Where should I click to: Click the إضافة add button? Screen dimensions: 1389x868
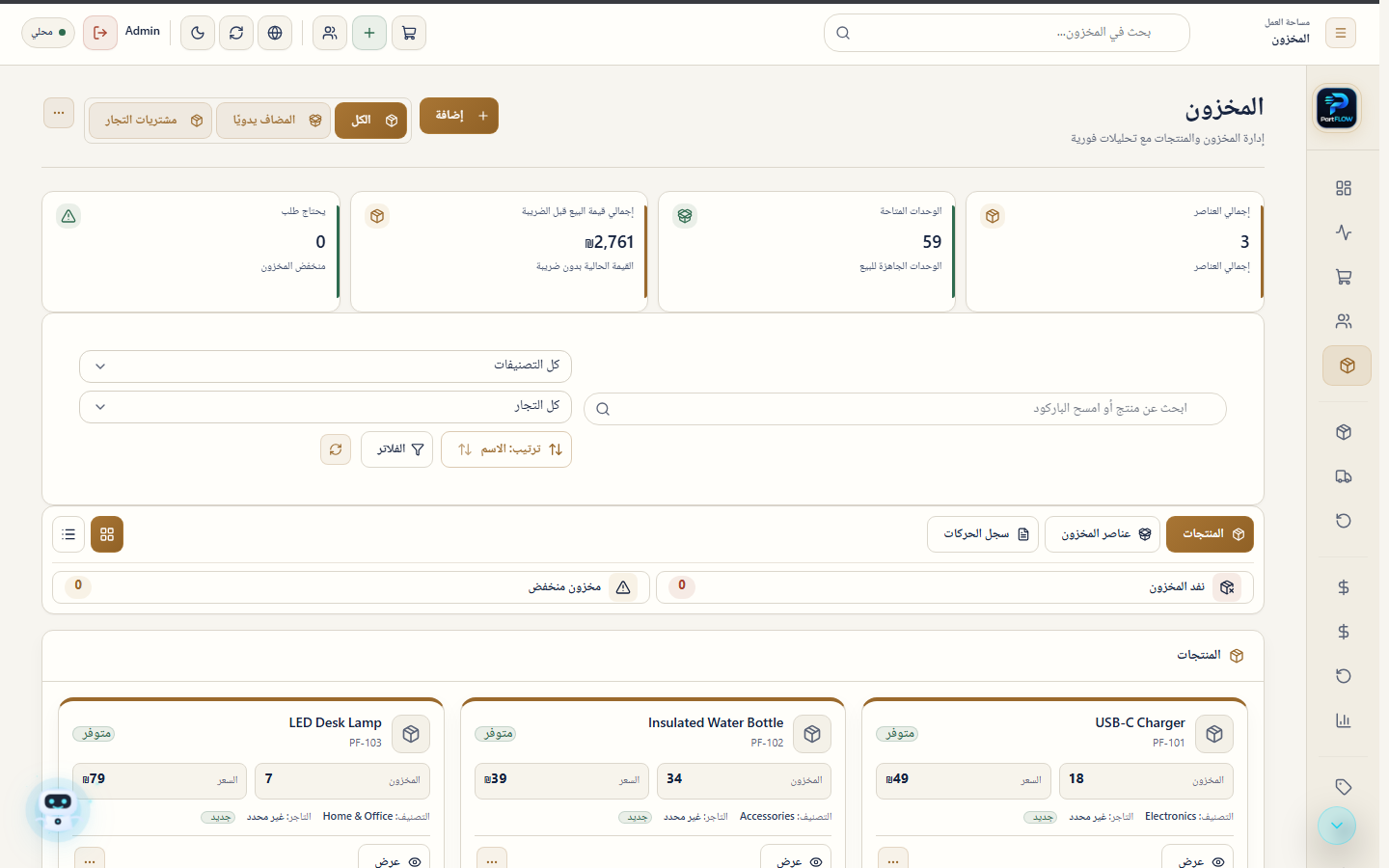pyautogui.click(x=459, y=116)
